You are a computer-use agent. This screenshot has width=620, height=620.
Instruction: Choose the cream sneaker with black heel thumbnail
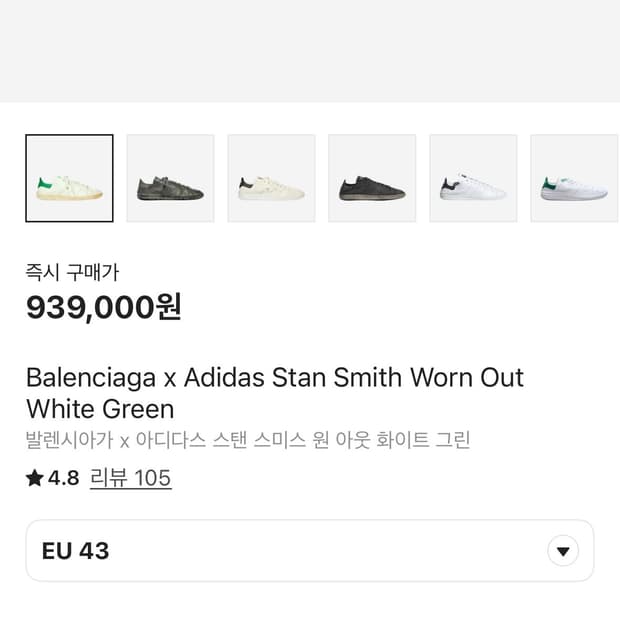click(271, 178)
